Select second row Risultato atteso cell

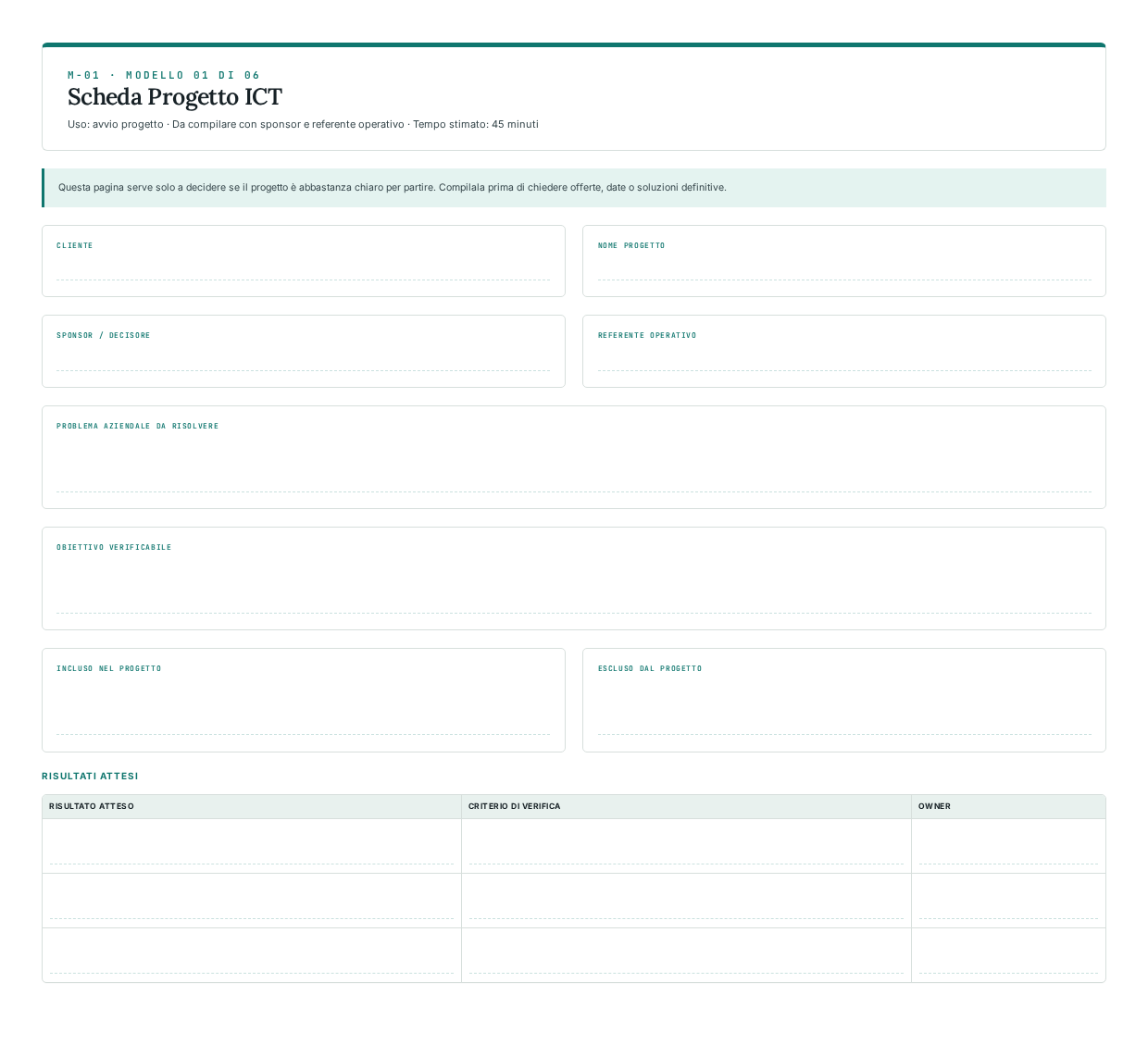pyautogui.click(x=252, y=901)
